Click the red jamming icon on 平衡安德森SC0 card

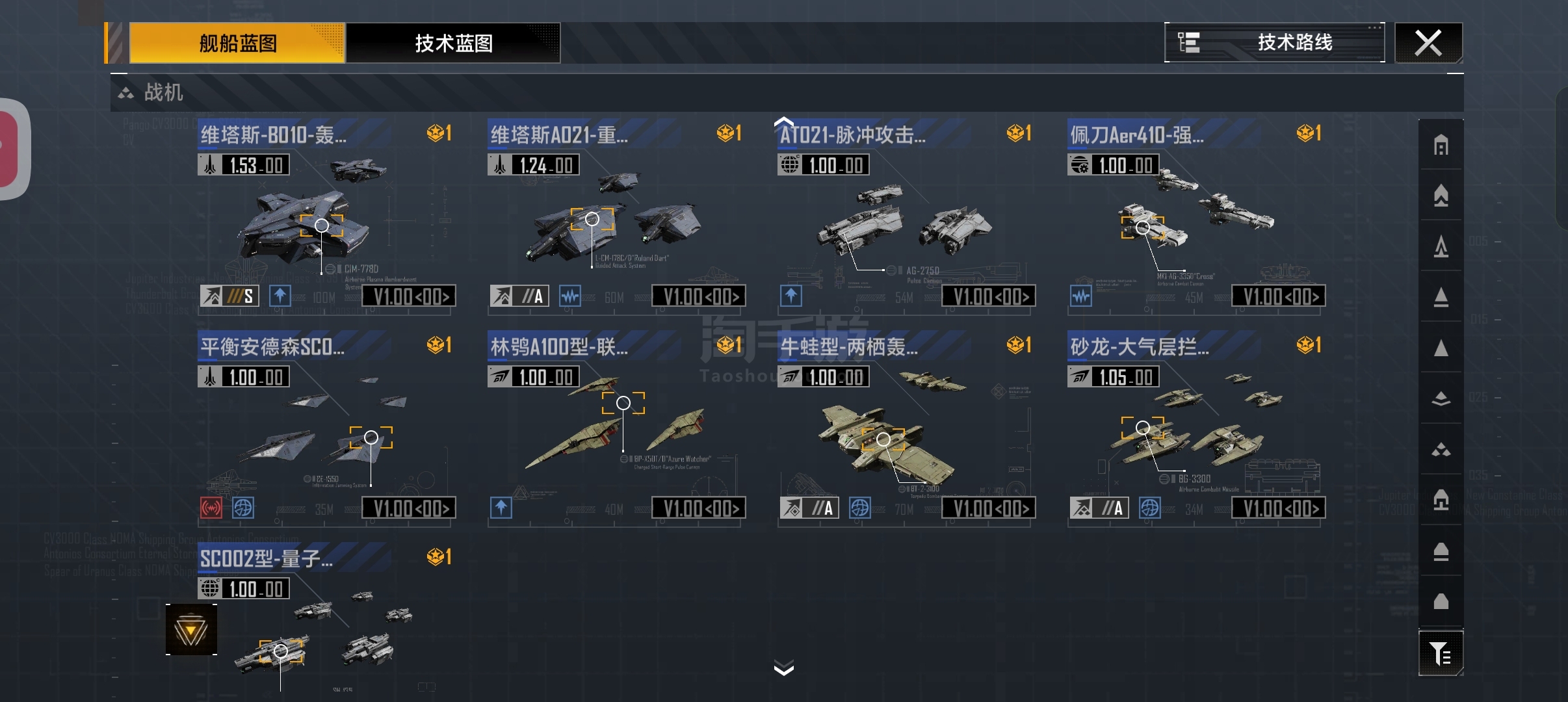coord(211,508)
